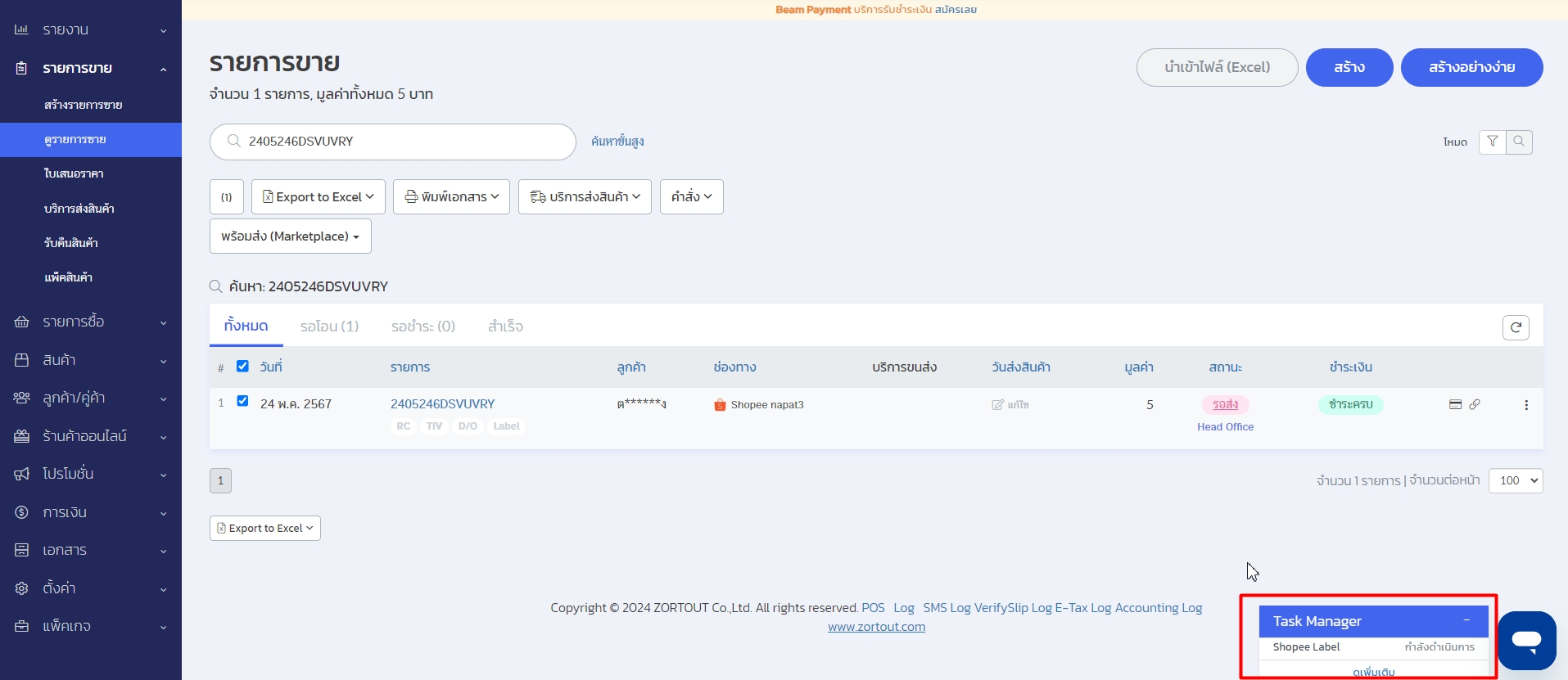The height and width of the screenshot is (680, 1568).
Task: Open the พร้อมส่ง (Marketplace) dropdown
Action: click(x=290, y=236)
